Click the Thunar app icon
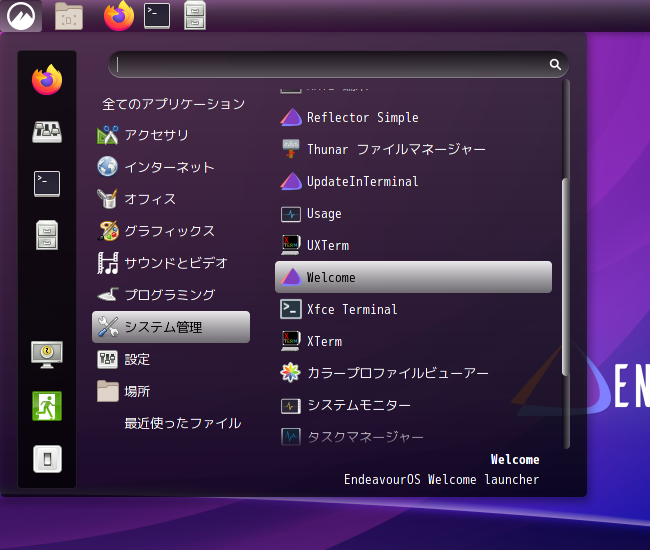This screenshot has width=650, height=550. click(291, 149)
